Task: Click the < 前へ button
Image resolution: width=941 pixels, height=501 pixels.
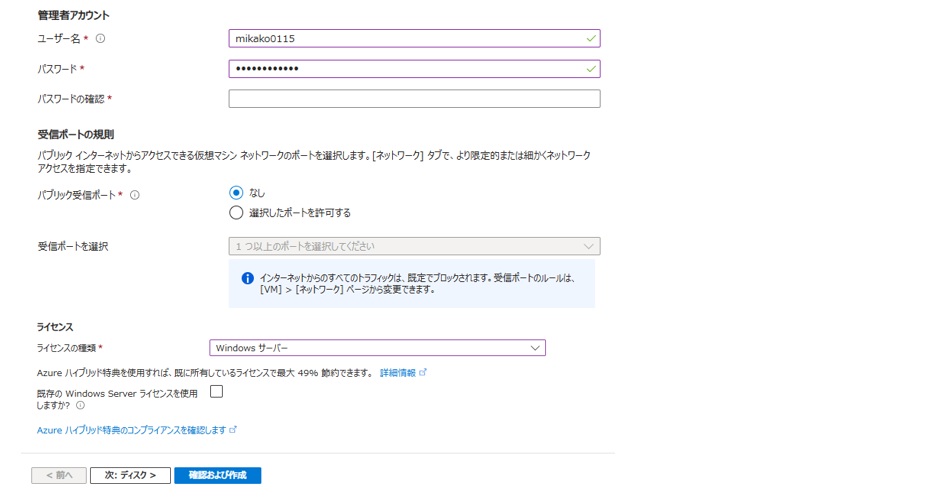Action: 59,475
